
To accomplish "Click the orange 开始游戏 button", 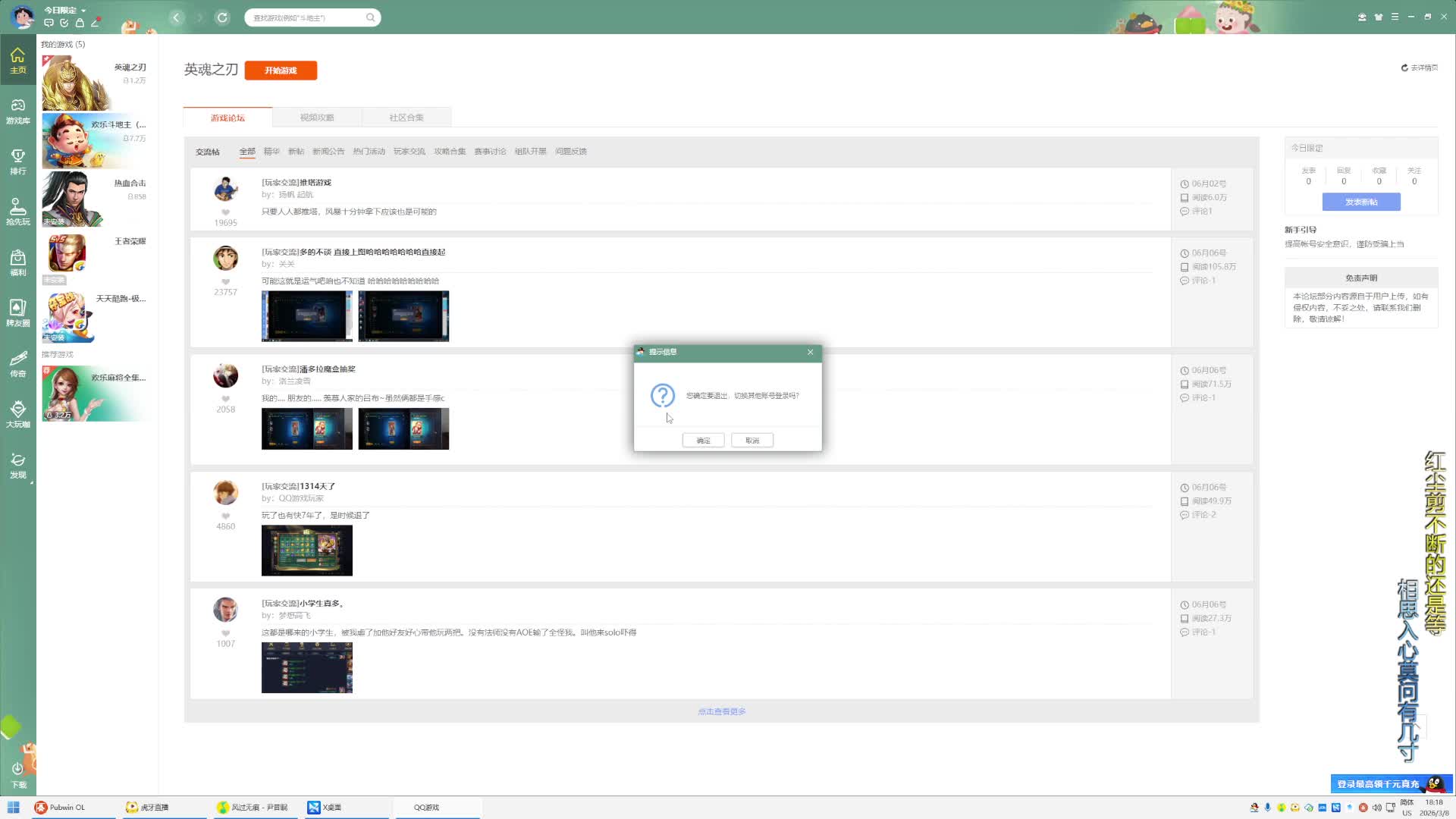I will point(281,71).
